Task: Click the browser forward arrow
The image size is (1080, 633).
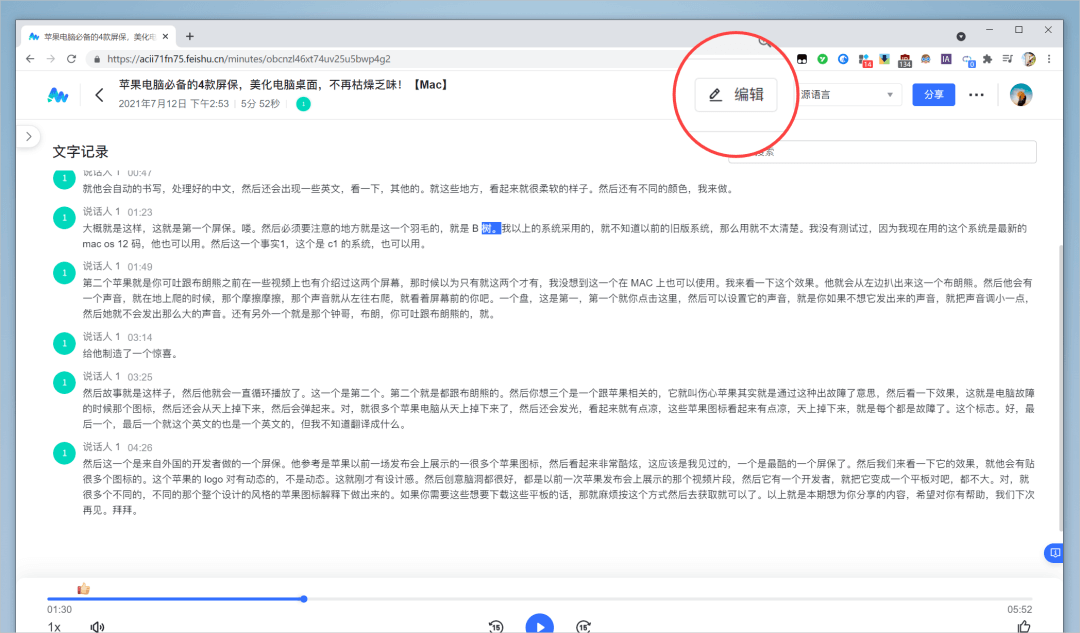Action: pos(50,59)
